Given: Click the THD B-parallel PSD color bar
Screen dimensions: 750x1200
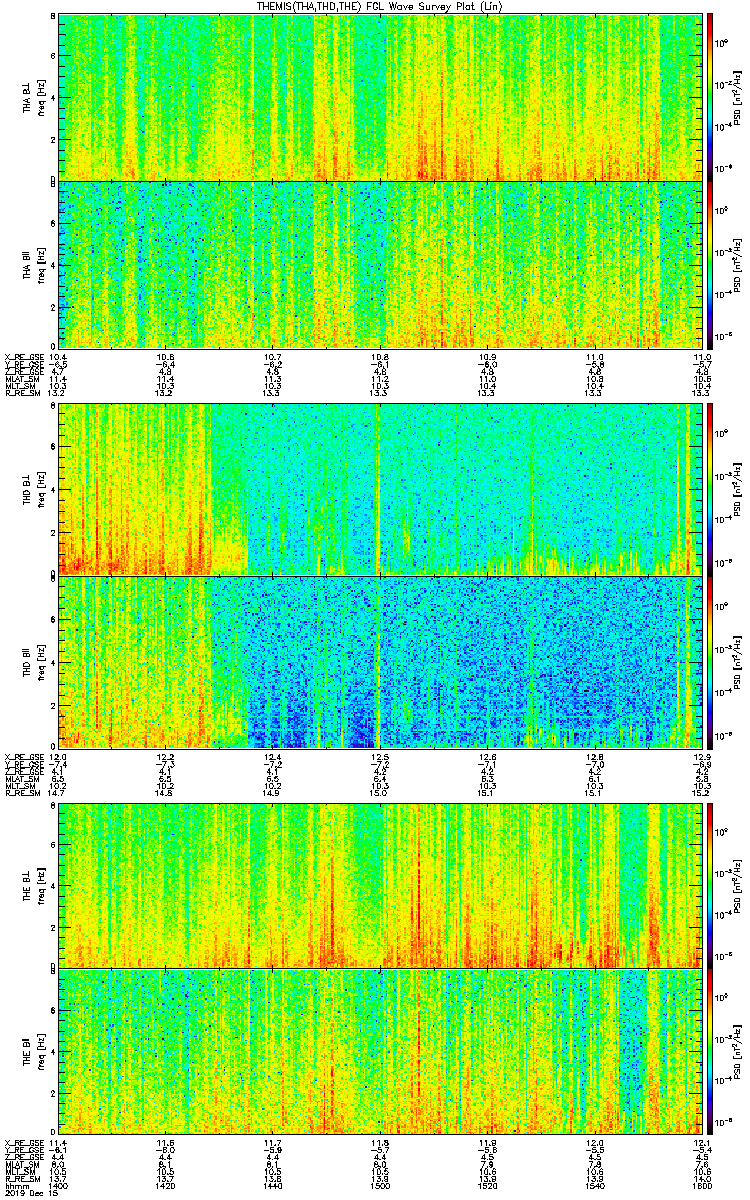Looking at the screenshot, I should [x=711, y=661].
